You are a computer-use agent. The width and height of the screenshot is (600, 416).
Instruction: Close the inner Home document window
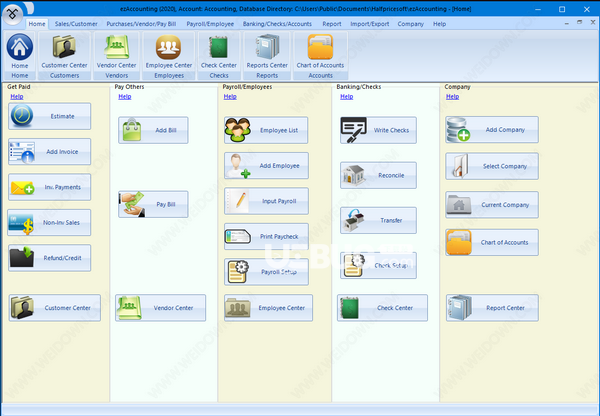(592, 23)
